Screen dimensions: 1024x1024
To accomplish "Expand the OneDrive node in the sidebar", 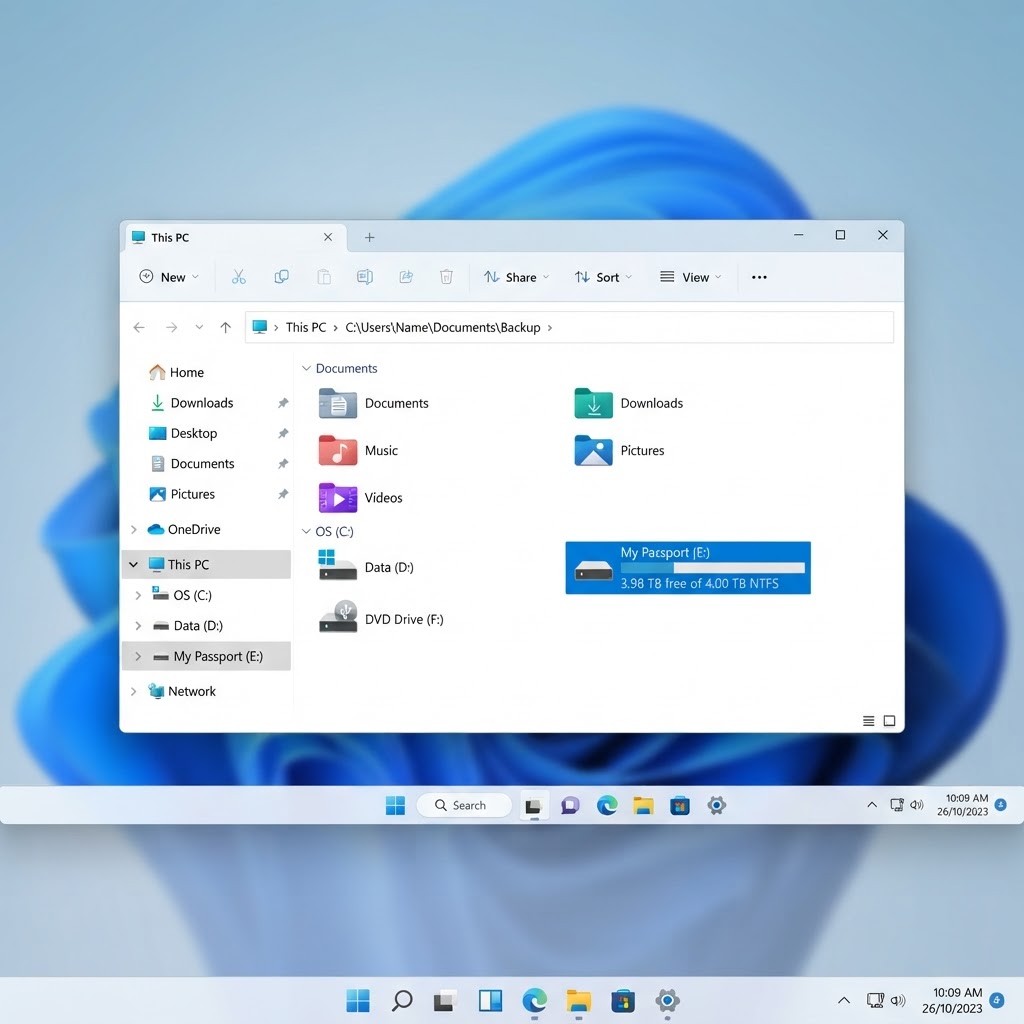I will pyautogui.click(x=134, y=529).
